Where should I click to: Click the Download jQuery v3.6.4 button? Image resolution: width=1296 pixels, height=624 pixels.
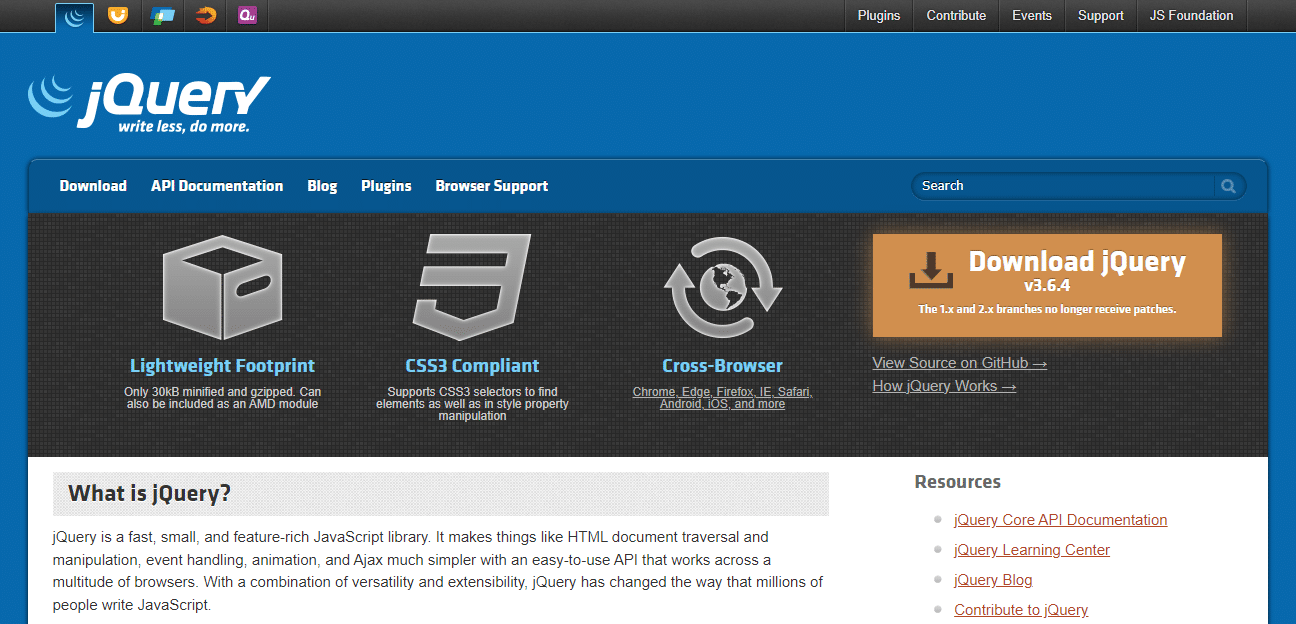click(1047, 285)
